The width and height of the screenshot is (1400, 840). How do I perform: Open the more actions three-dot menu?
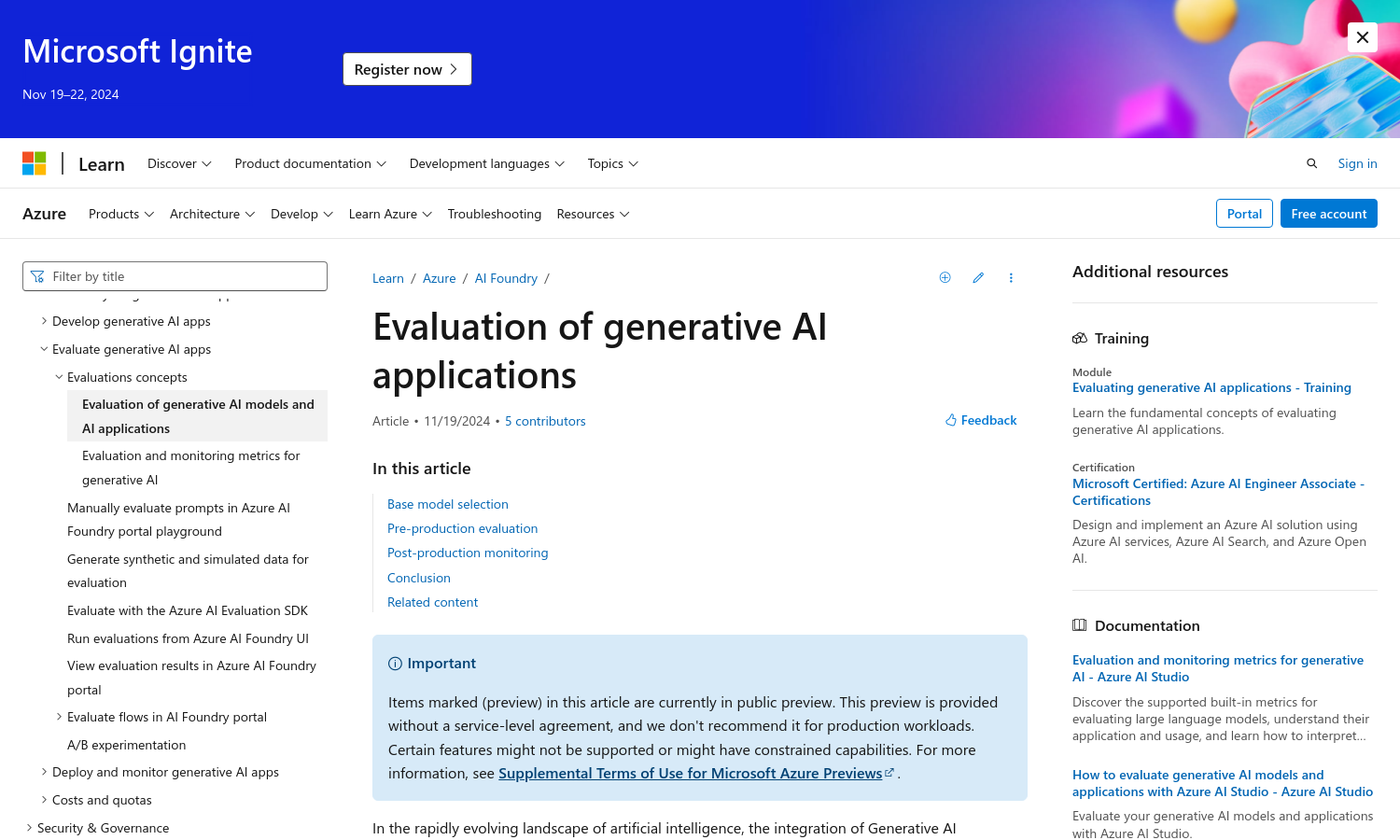click(1011, 277)
